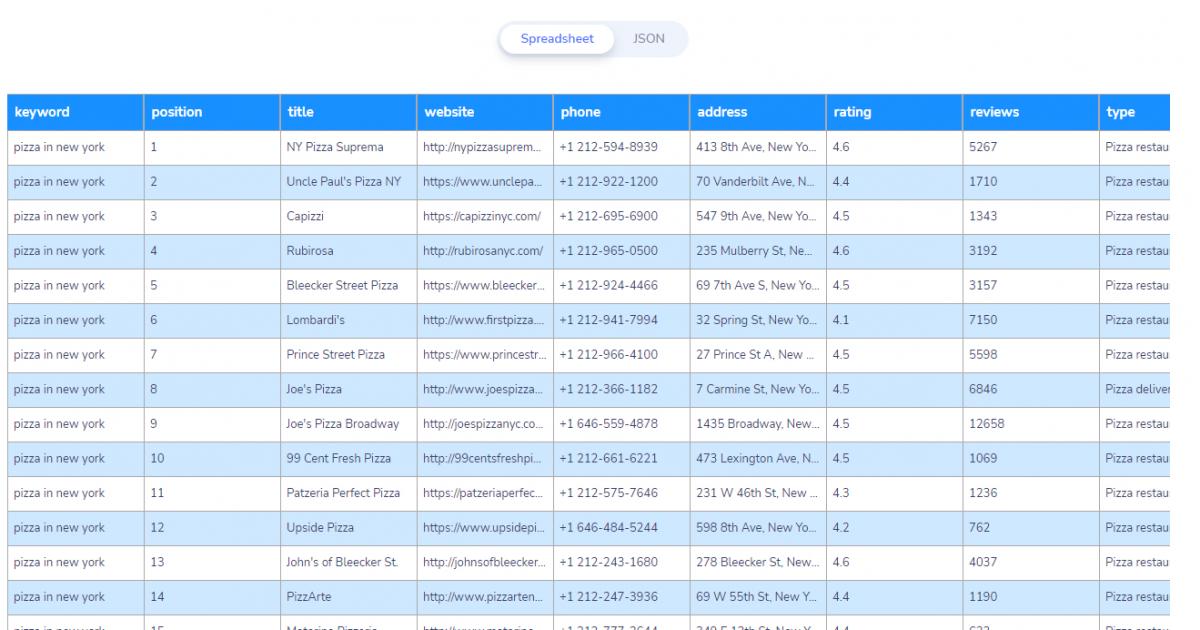Select the reviews cell showing 5267
The width and height of the screenshot is (1200, 630).
[1031, 147]
